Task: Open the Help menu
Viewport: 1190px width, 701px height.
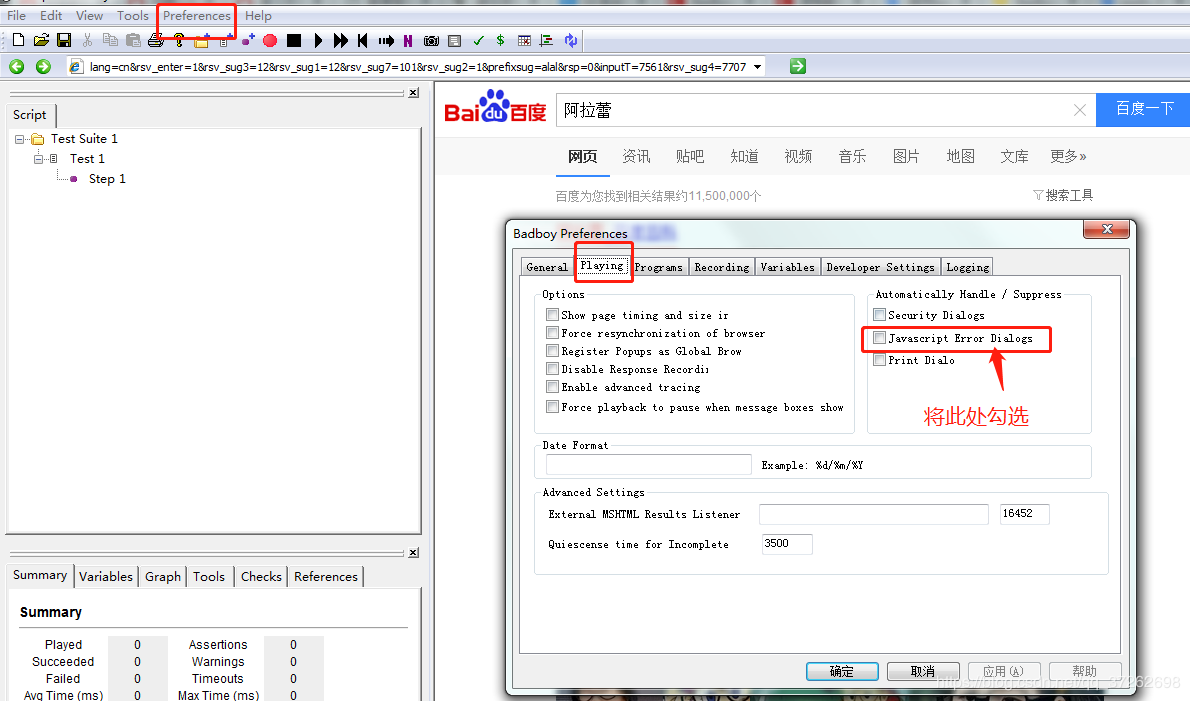Action: (258, 15)
